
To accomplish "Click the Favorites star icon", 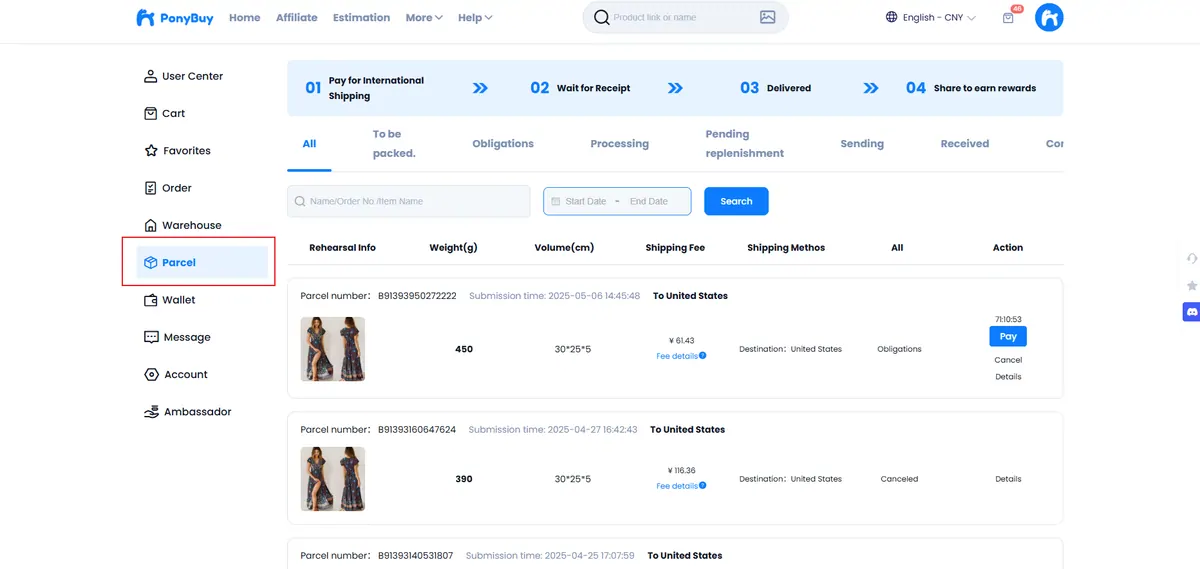I will [x=151, y=150].
